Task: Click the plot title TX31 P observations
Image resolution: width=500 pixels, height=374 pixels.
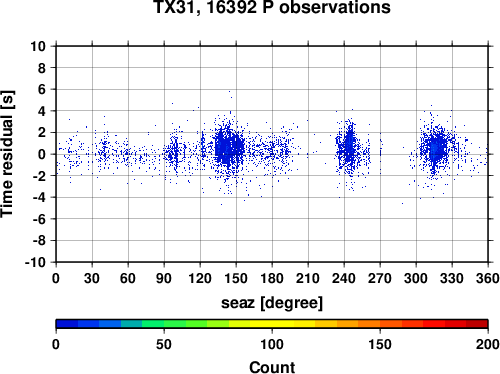Action: (272, 7)
